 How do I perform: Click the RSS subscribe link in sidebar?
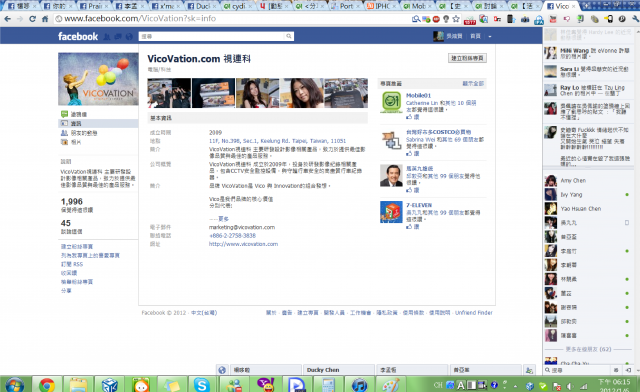(x=72, y=264)
